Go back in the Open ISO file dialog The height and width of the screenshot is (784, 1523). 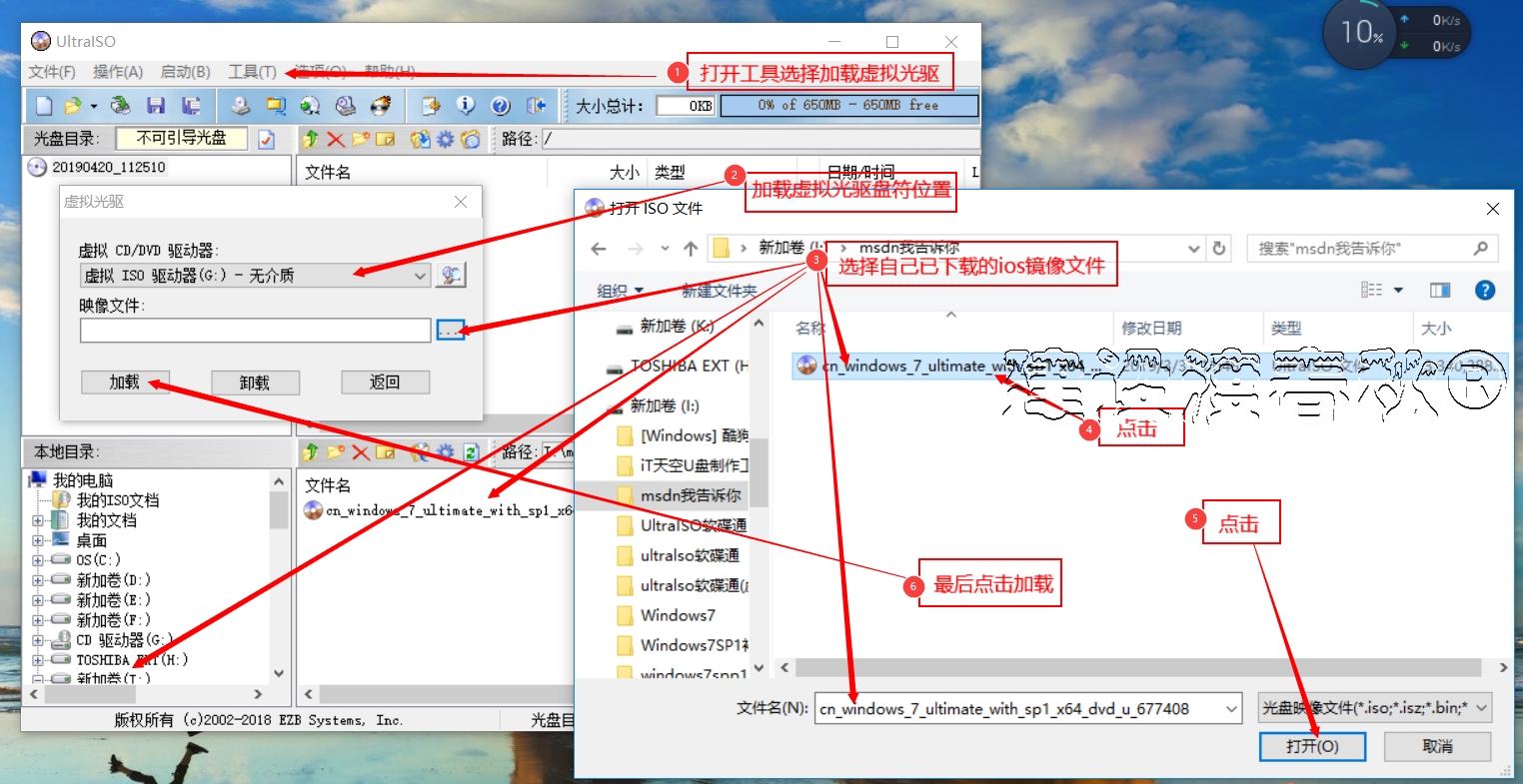(599, 249)
